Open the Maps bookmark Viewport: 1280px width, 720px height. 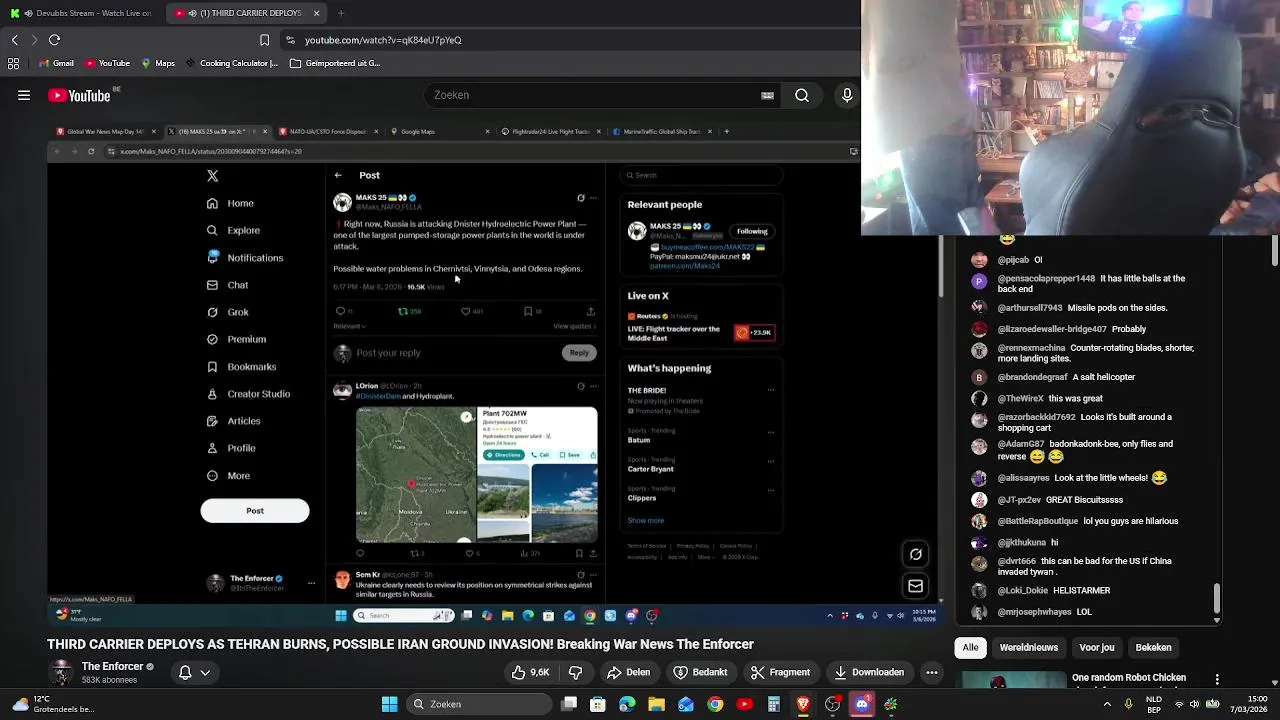(158, 63)
